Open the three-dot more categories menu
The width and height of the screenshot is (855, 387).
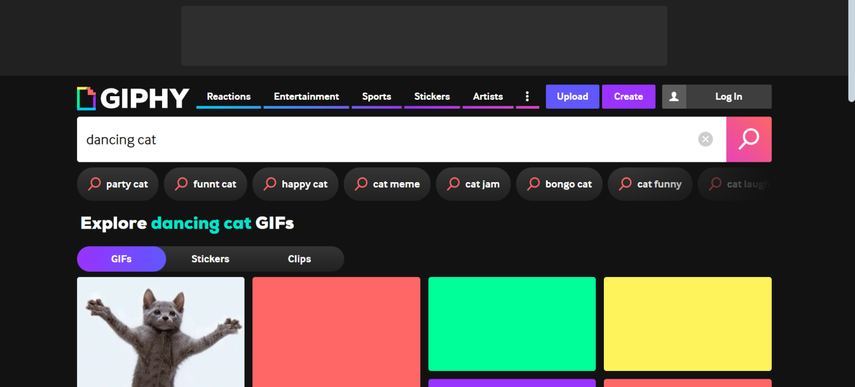pyautogui.click(x=527, y=96)
